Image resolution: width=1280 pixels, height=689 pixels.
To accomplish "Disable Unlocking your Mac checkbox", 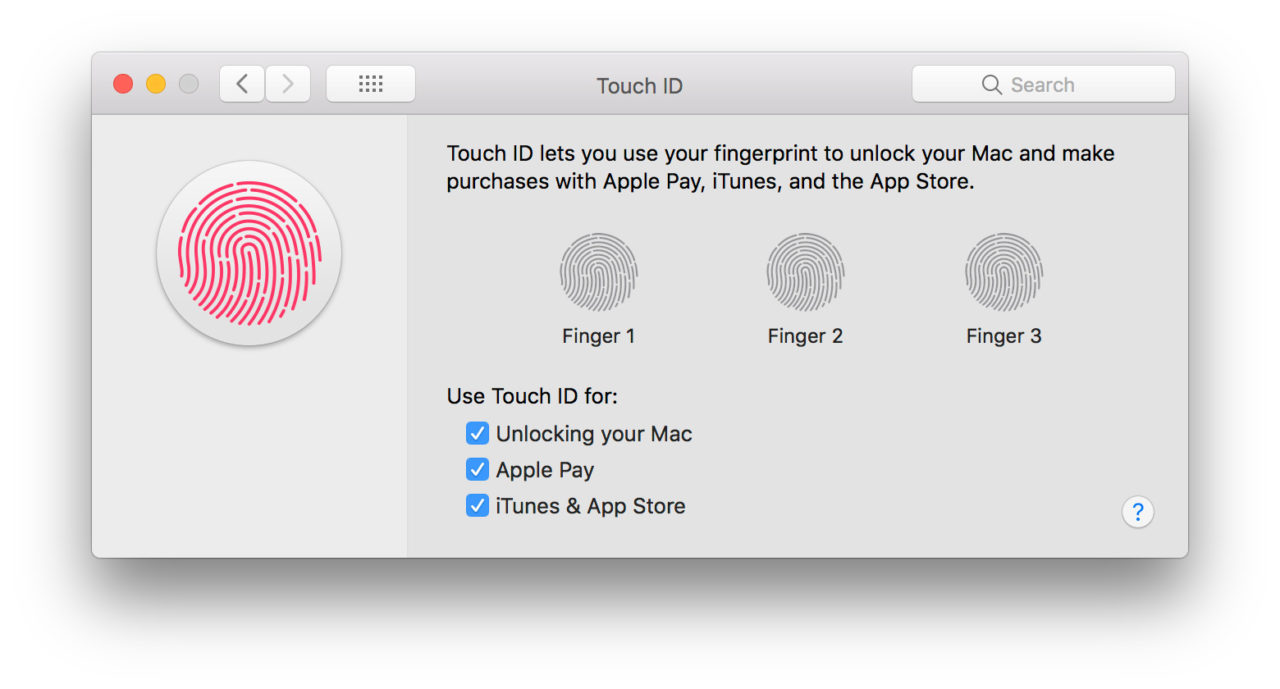I will (477, 433).
